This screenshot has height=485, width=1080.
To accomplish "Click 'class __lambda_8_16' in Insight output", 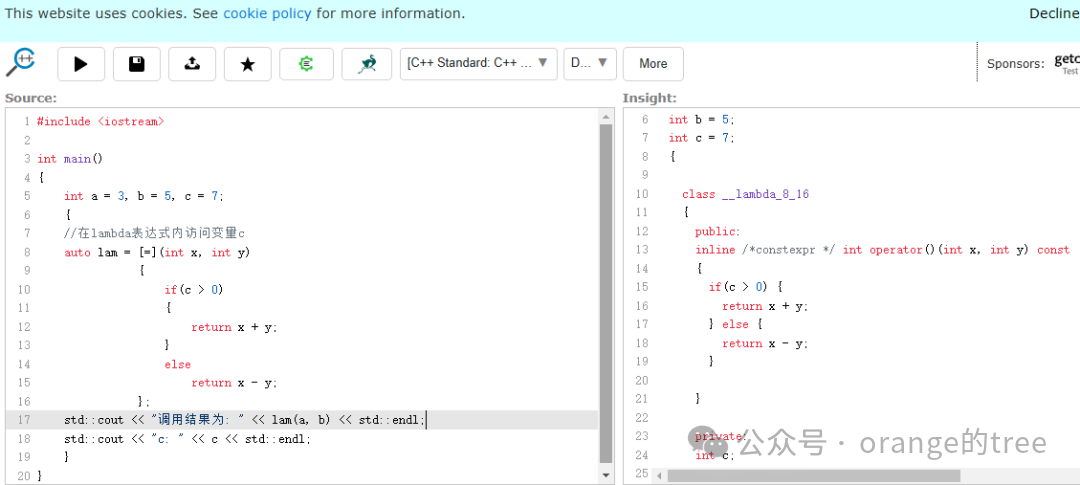I will 745,194.
